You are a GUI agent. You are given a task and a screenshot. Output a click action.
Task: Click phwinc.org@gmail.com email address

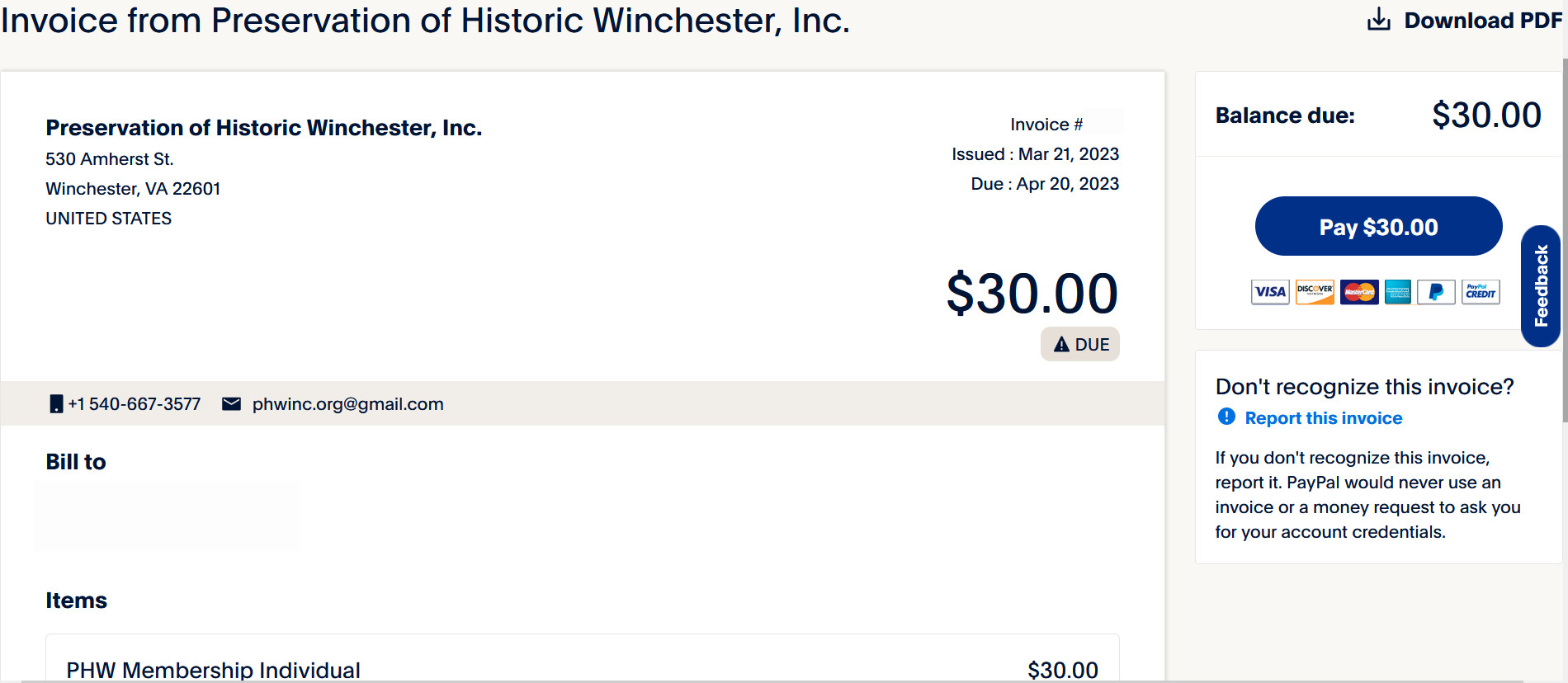[347, 403]
